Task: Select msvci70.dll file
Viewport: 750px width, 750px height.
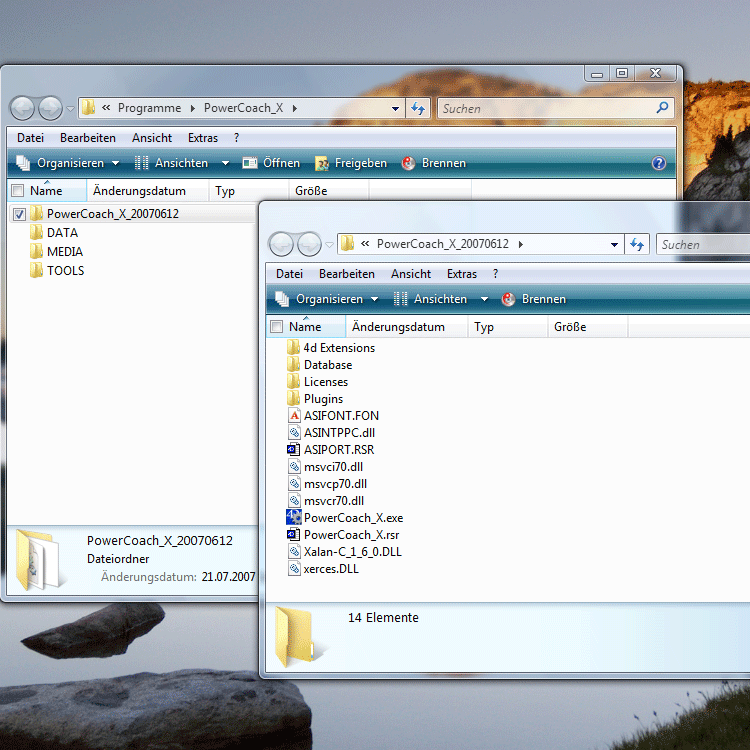Action: pos(326,467)
